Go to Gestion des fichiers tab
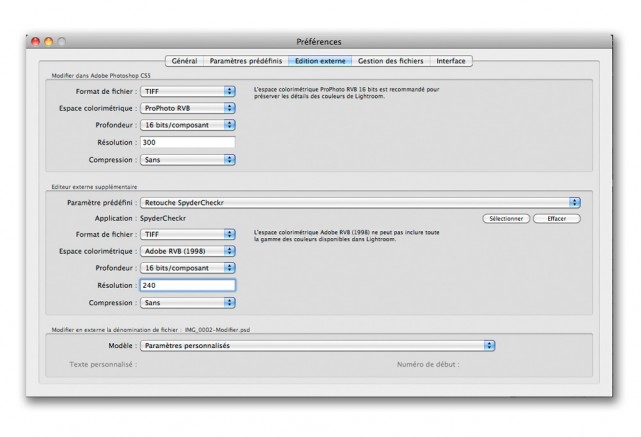Screen dimensions: 641x437 [x=390, y=61]
